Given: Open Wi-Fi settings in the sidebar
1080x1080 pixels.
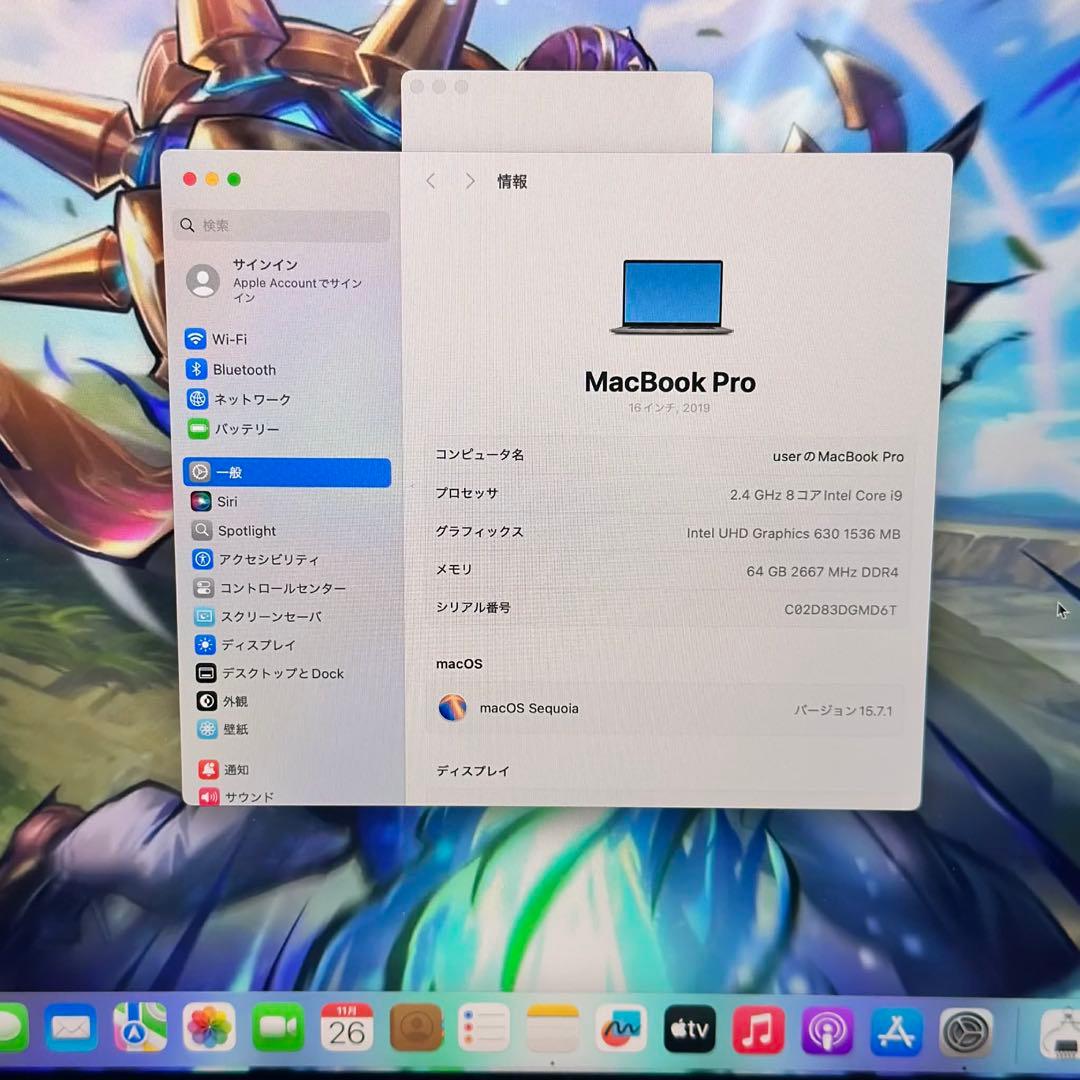Looking at the screenshot, I should pyautogui.click(x=228, y=339).
